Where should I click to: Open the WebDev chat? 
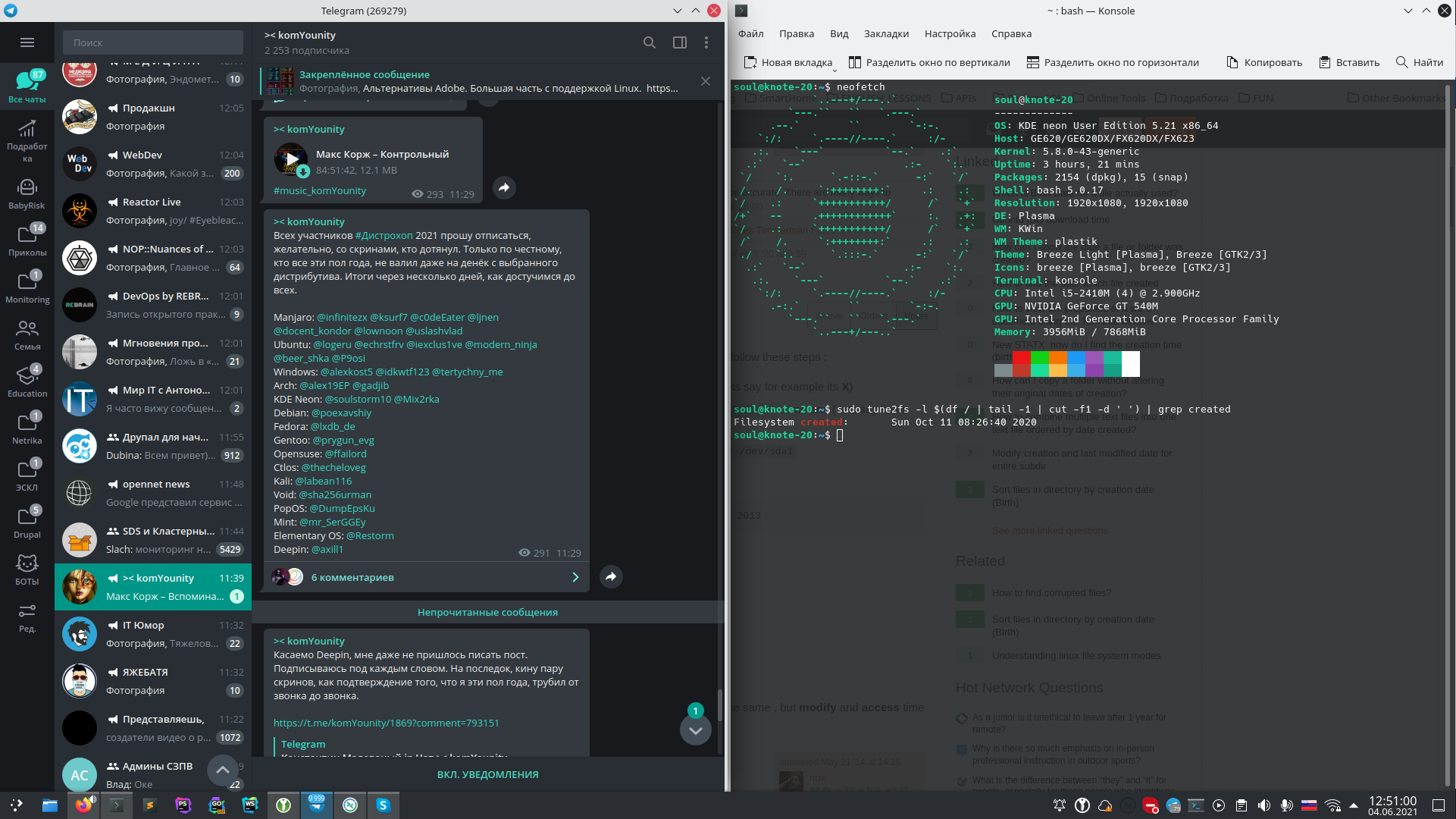[153, 164]
